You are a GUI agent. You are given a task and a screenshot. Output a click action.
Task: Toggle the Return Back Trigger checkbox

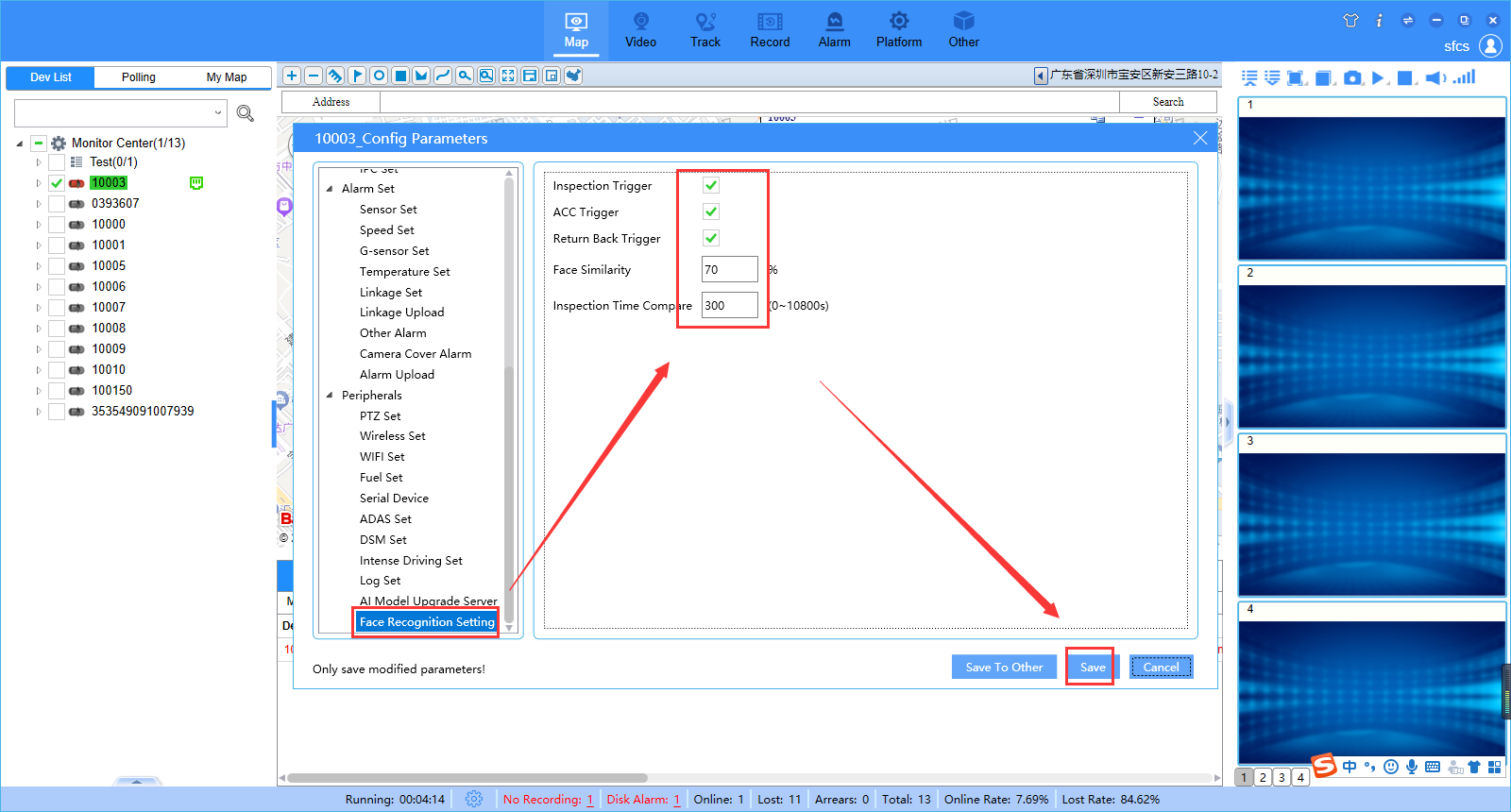[711, 239]
